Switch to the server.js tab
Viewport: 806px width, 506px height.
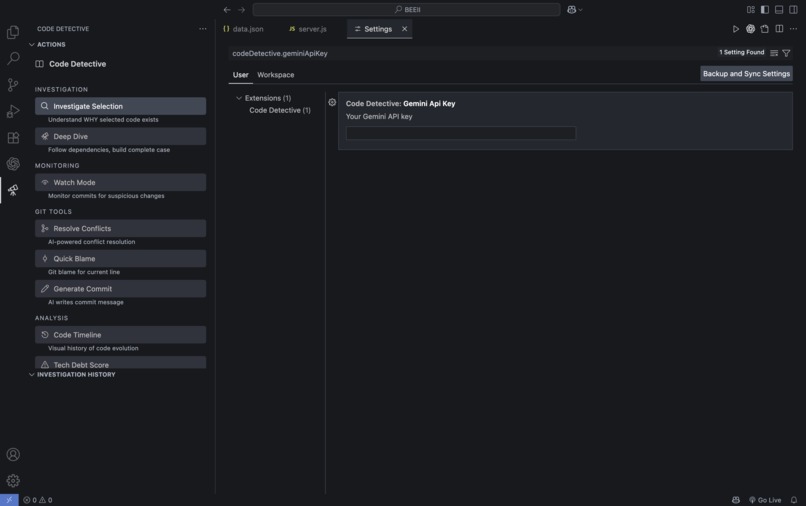307,29
